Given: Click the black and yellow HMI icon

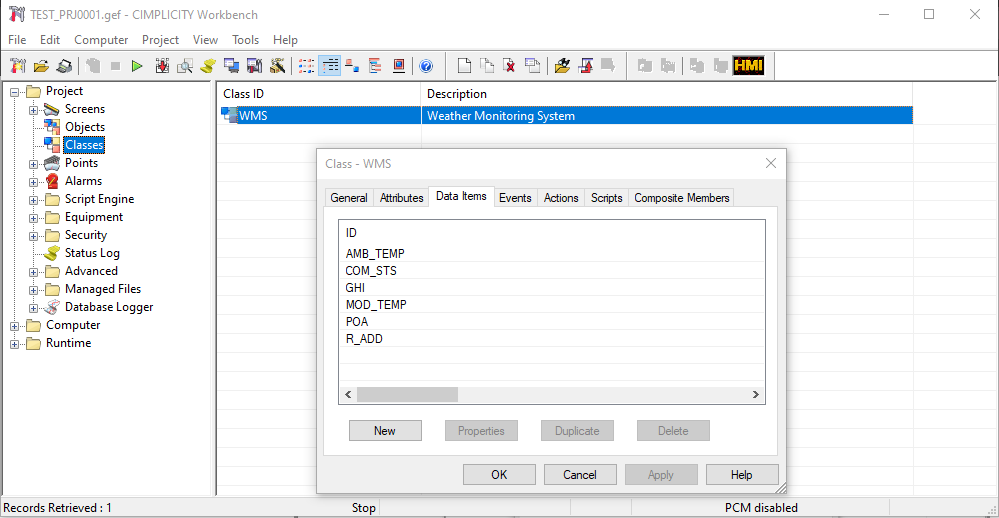Looking at the screenshot, I should coord(748,65).
